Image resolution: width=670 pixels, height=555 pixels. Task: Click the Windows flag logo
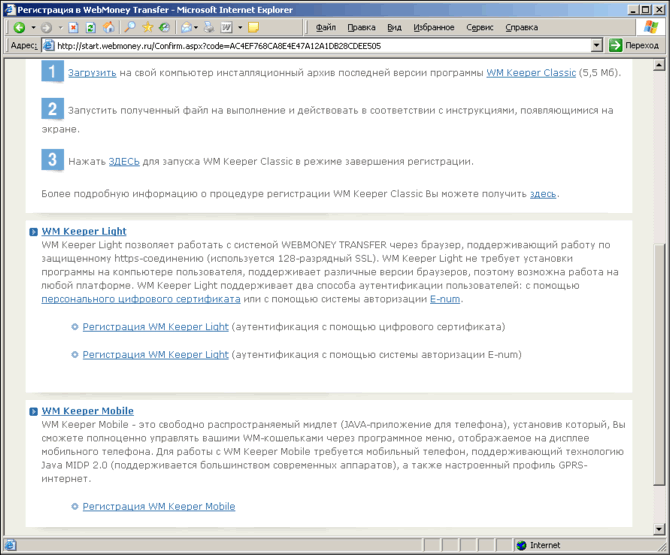coord(651,27)
